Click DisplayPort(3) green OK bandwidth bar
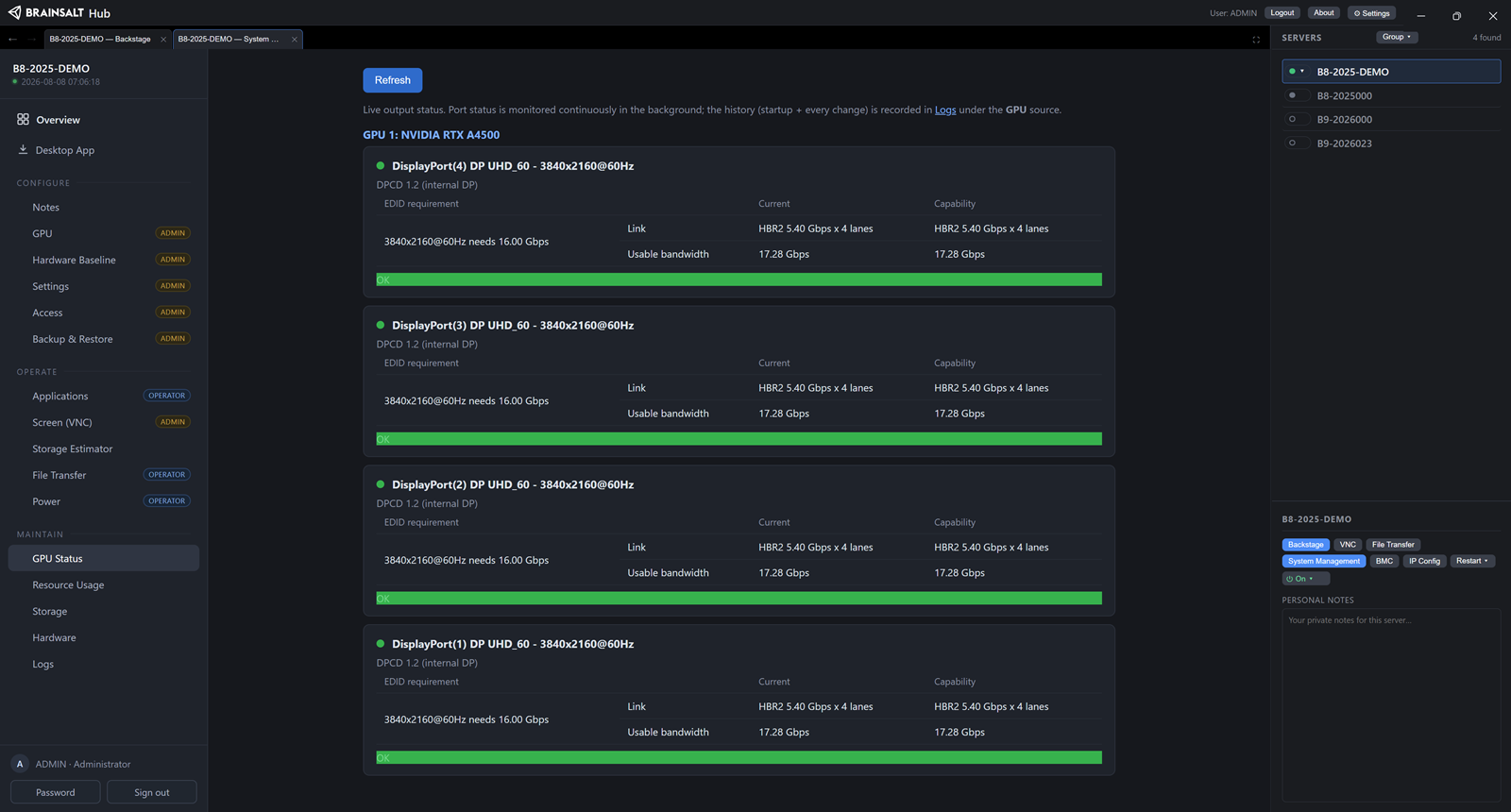 (739, 439)
